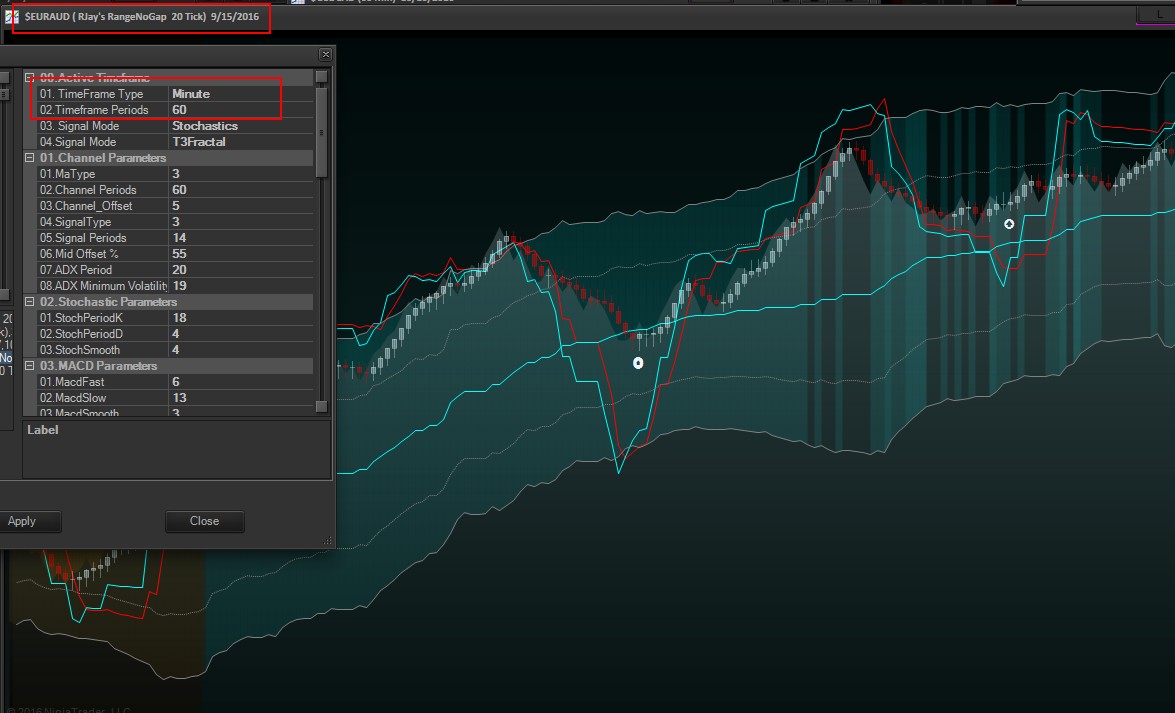Select the 02.Timeframe Periods label

[x=94, y=109]
